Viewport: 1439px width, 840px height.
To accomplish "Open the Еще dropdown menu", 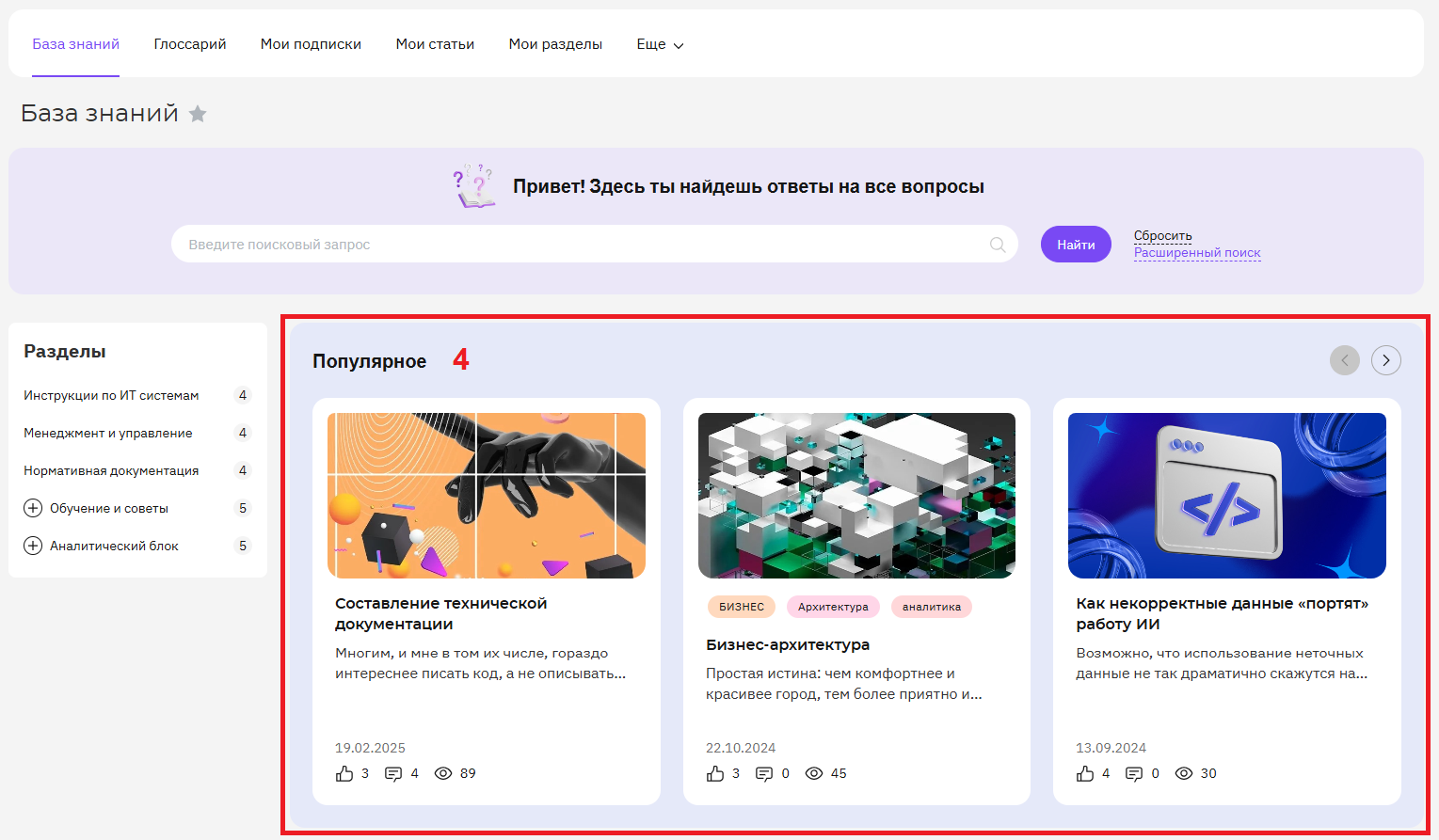I will click(x=660, y=44).
